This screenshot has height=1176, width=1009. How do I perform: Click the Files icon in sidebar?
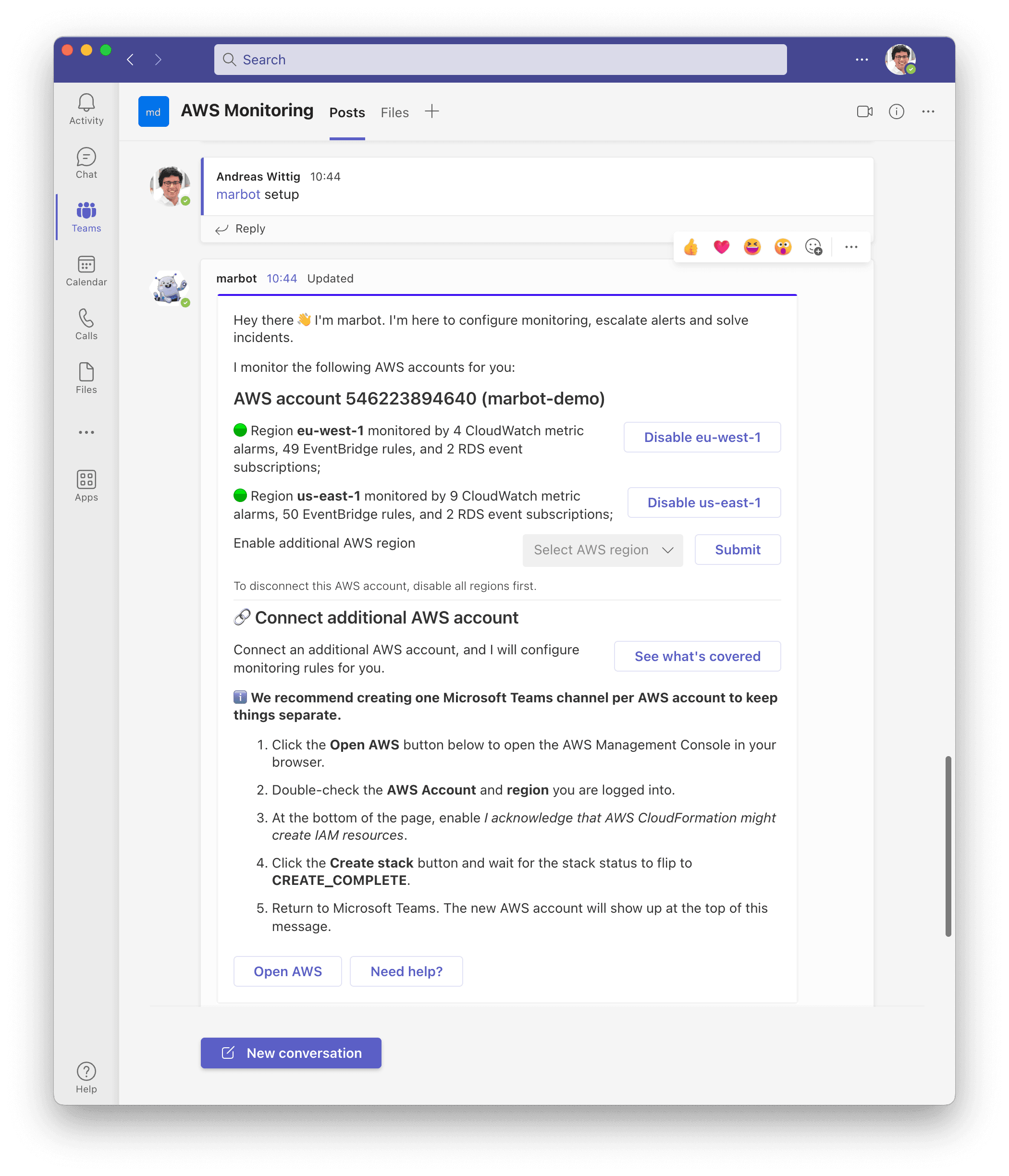pos(85,375)
